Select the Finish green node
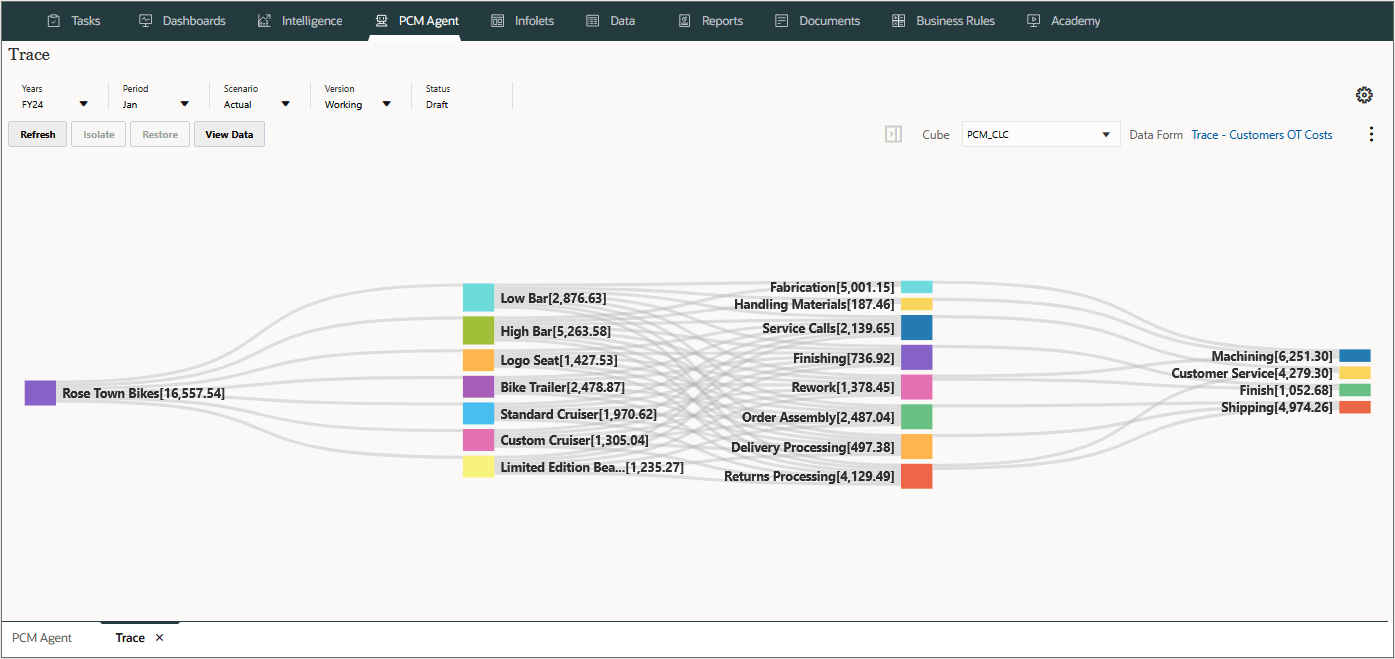 click(x=1355, y=390)
